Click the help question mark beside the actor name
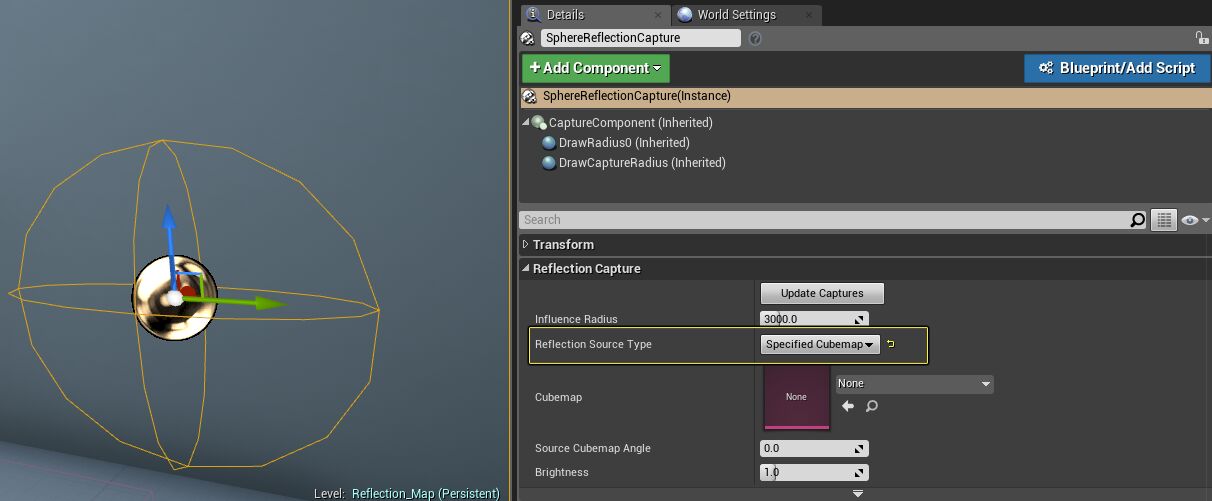 tap(755, 38)
